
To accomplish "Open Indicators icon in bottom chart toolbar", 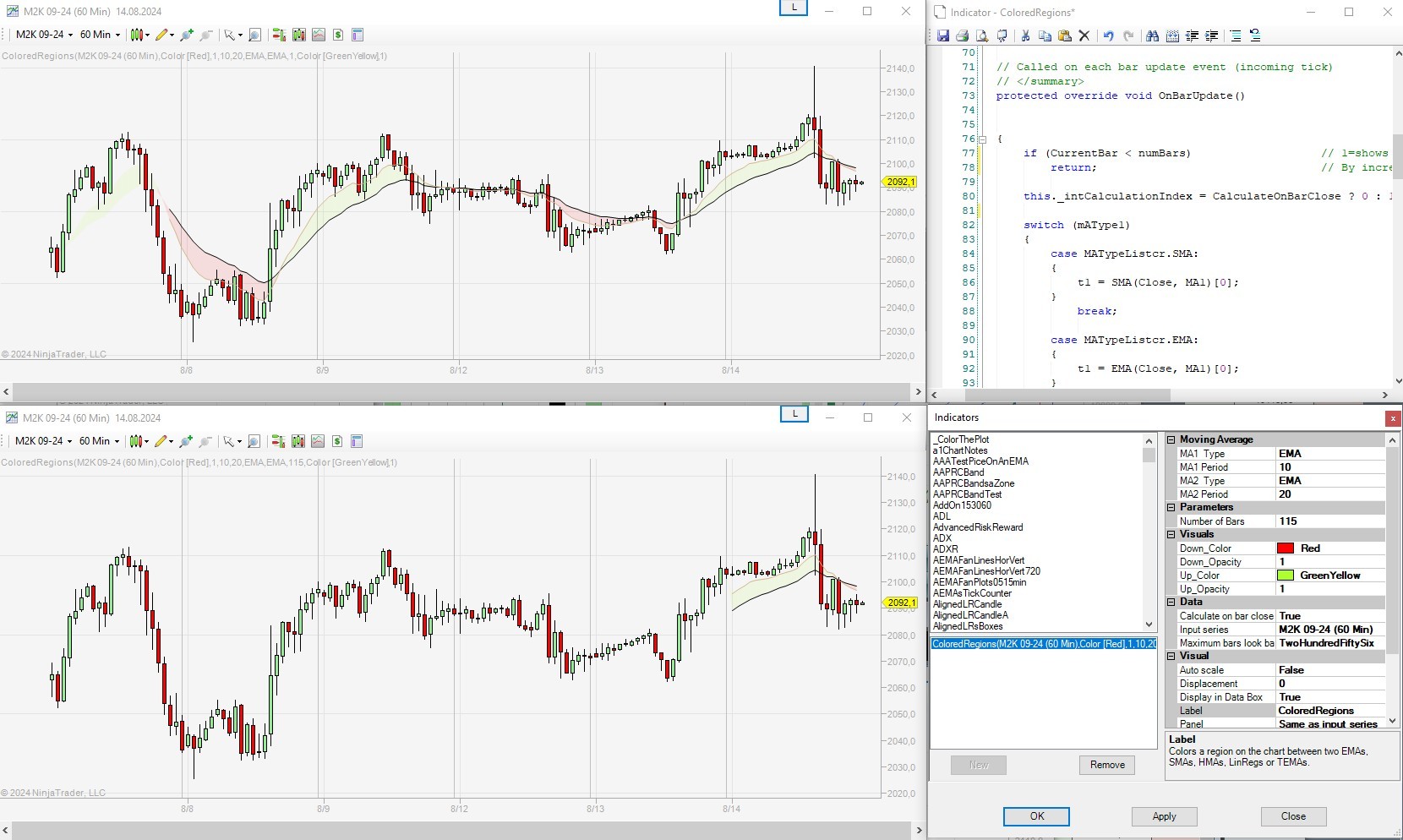I will coord(317,441).
